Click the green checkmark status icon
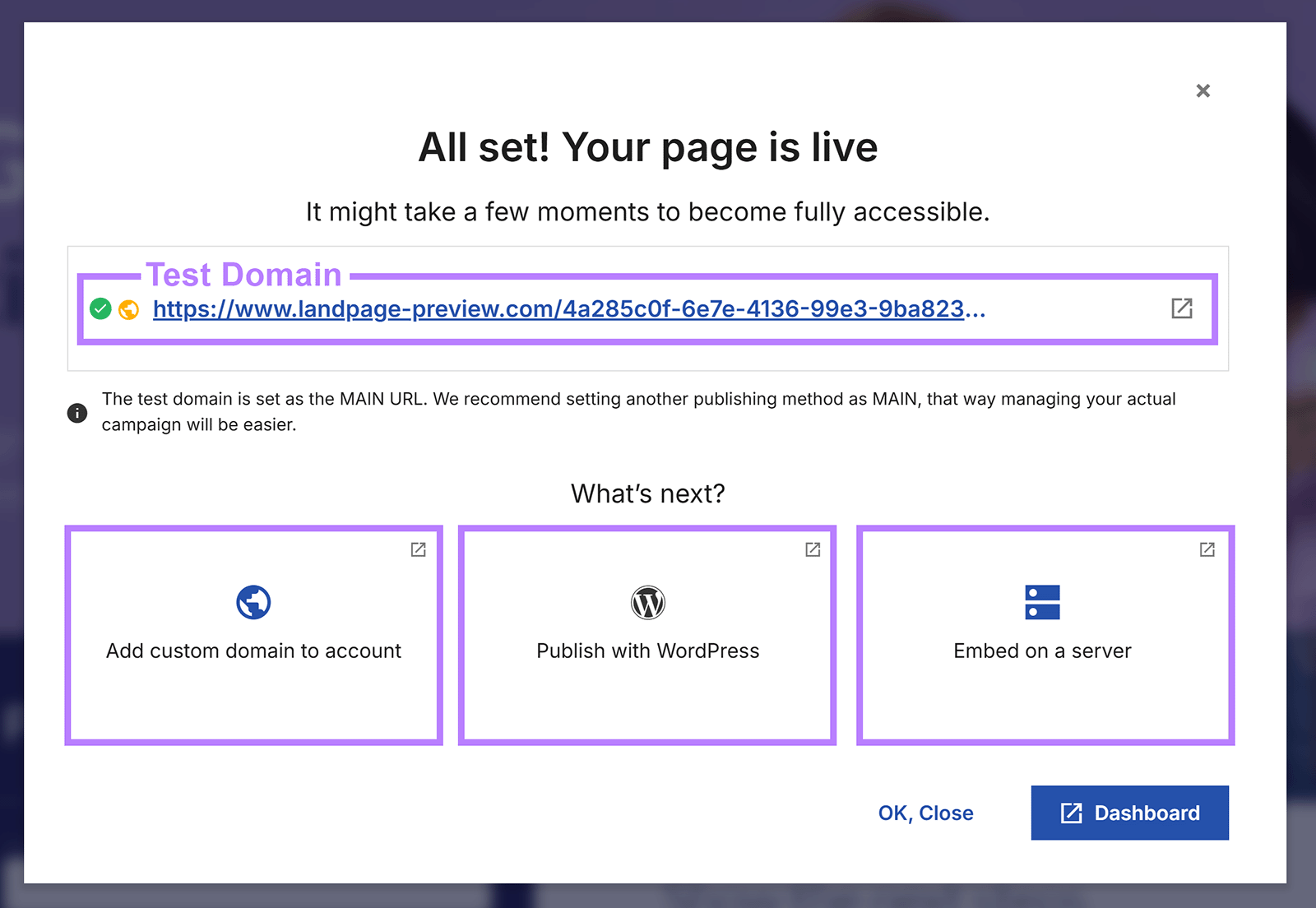The height and width of the screenshot is (908, 1316). click(x=100, y=308)
